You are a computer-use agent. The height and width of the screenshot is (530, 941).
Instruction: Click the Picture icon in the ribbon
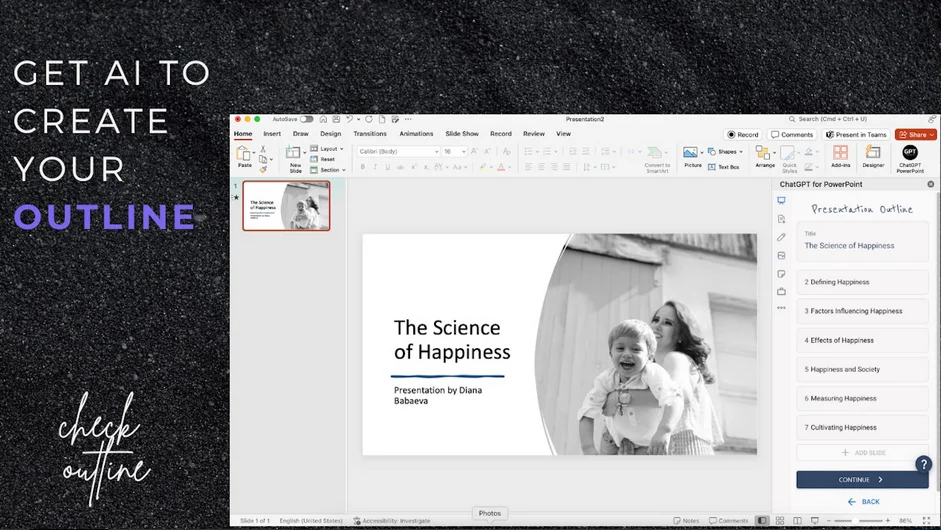point(690,152)
